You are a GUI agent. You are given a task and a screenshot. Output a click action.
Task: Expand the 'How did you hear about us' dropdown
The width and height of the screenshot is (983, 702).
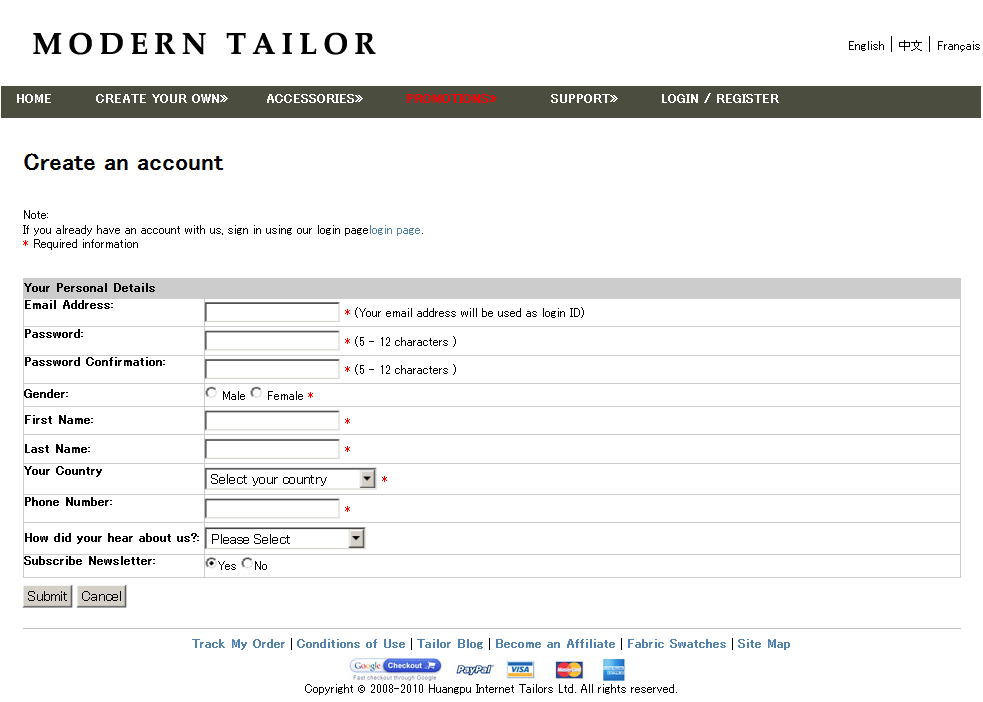(x=285, y=539)
